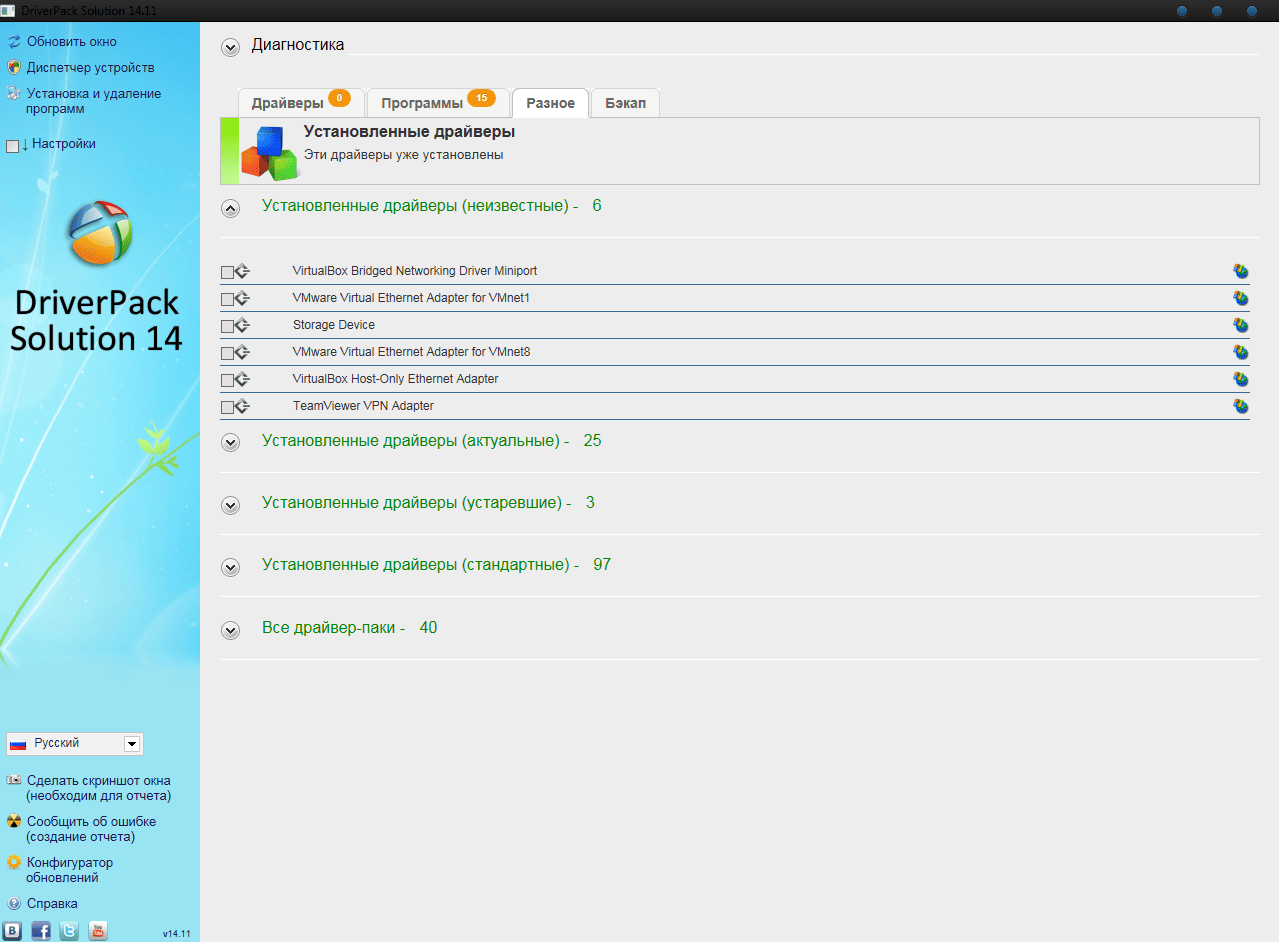Screen dimensions: 1279x942
Task: Click the VKontakte social icon
Action: point(13,930)
